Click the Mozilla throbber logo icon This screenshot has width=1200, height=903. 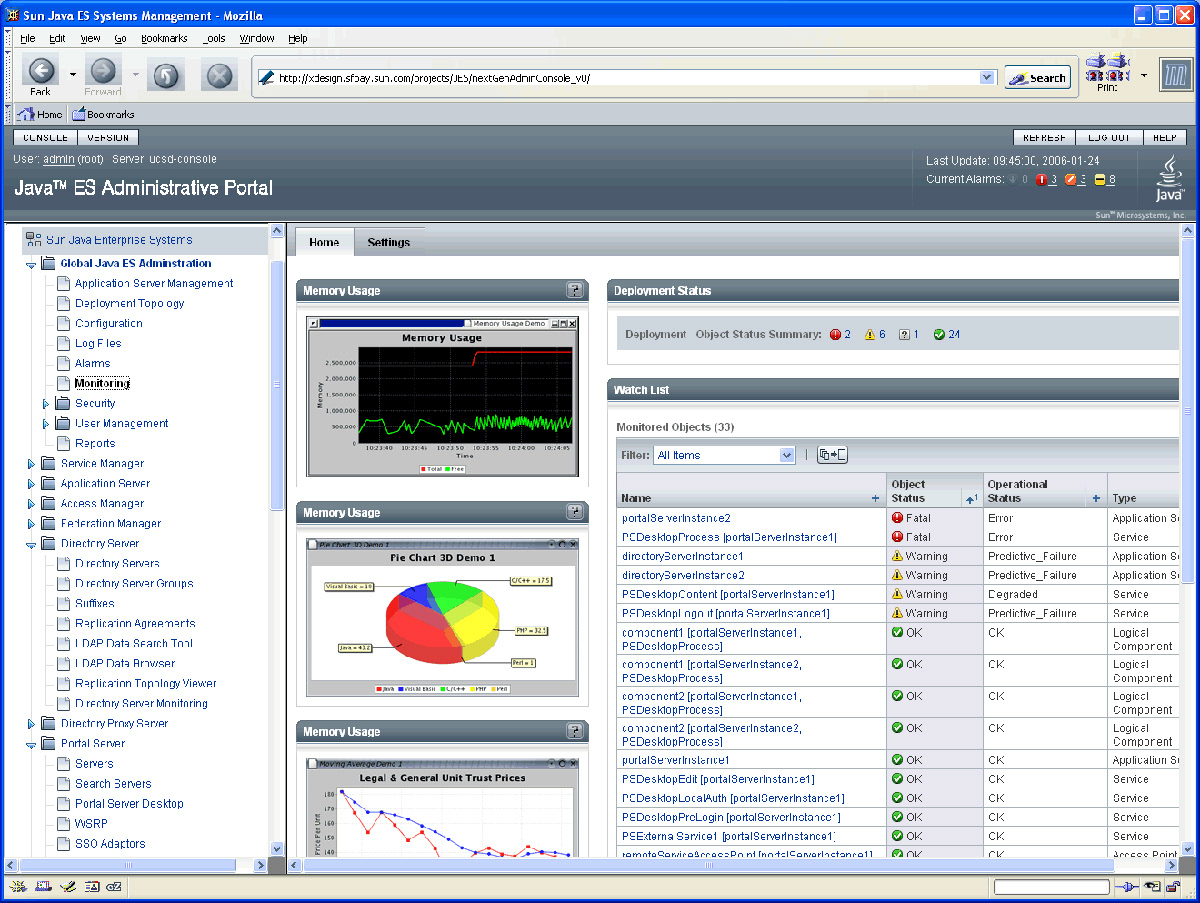coord(1176,75)
